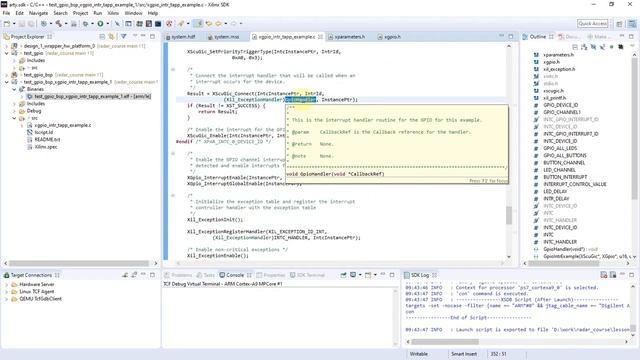Select LED_DELAY in Outline
Viewport: 640px width, 360px height.
[x=555, y=191]
